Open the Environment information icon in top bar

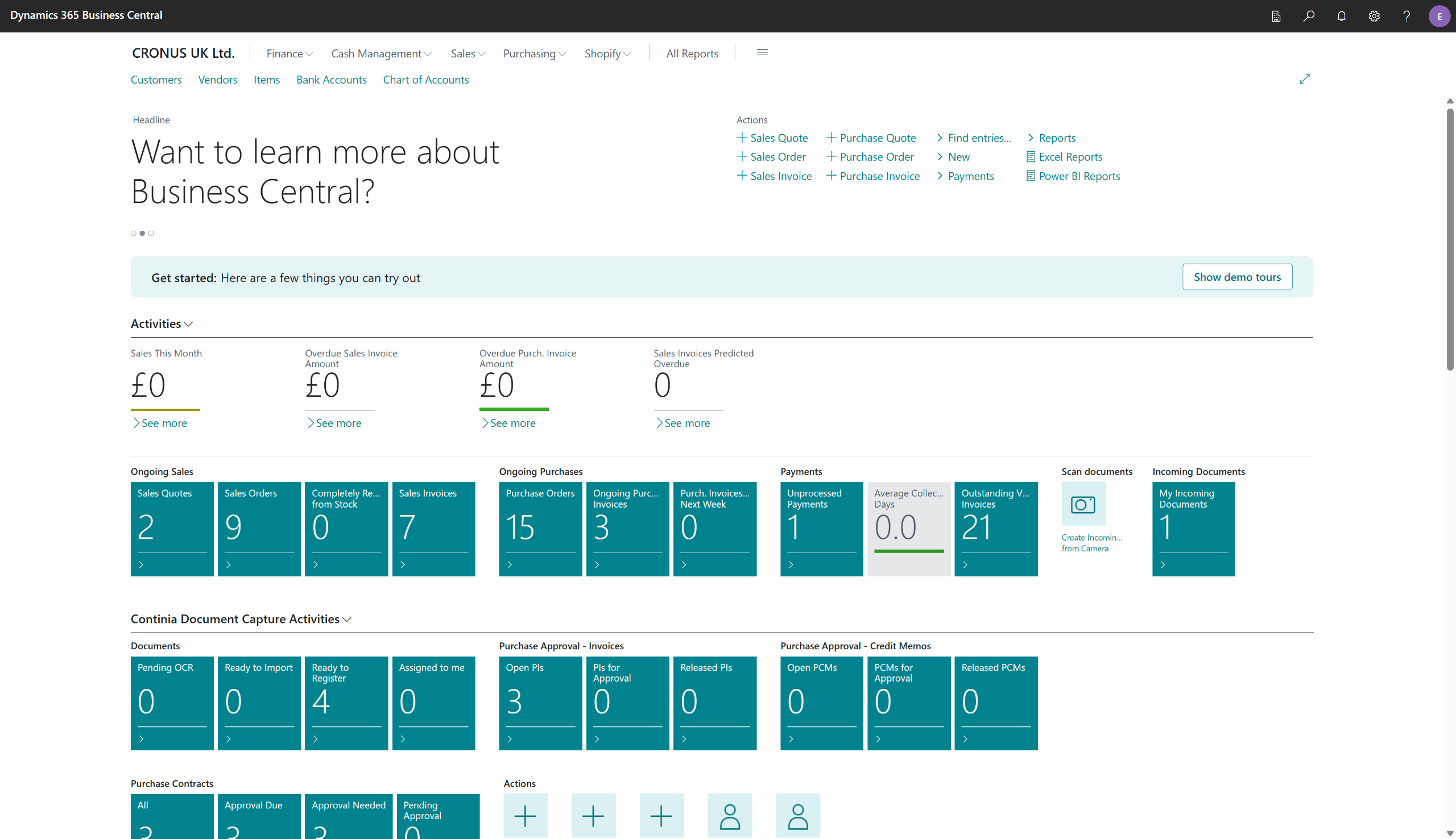(x=1276, y=16)
